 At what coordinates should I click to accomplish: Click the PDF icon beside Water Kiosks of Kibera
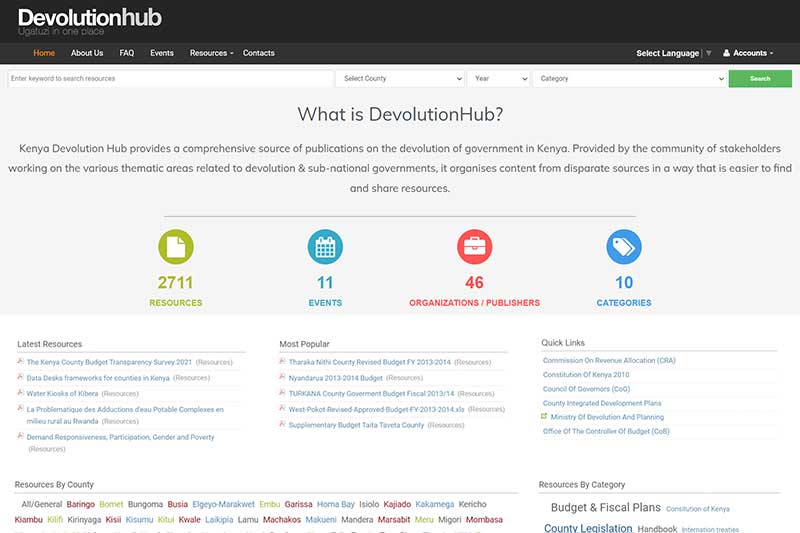point(20,393)
